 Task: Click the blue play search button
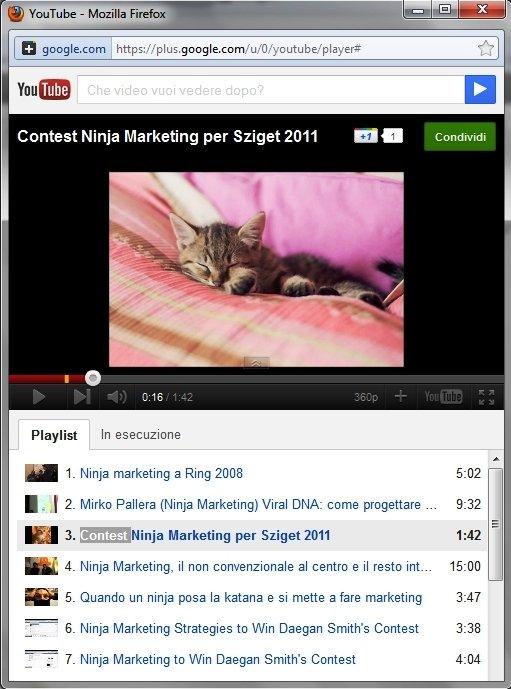click(480, 90)
